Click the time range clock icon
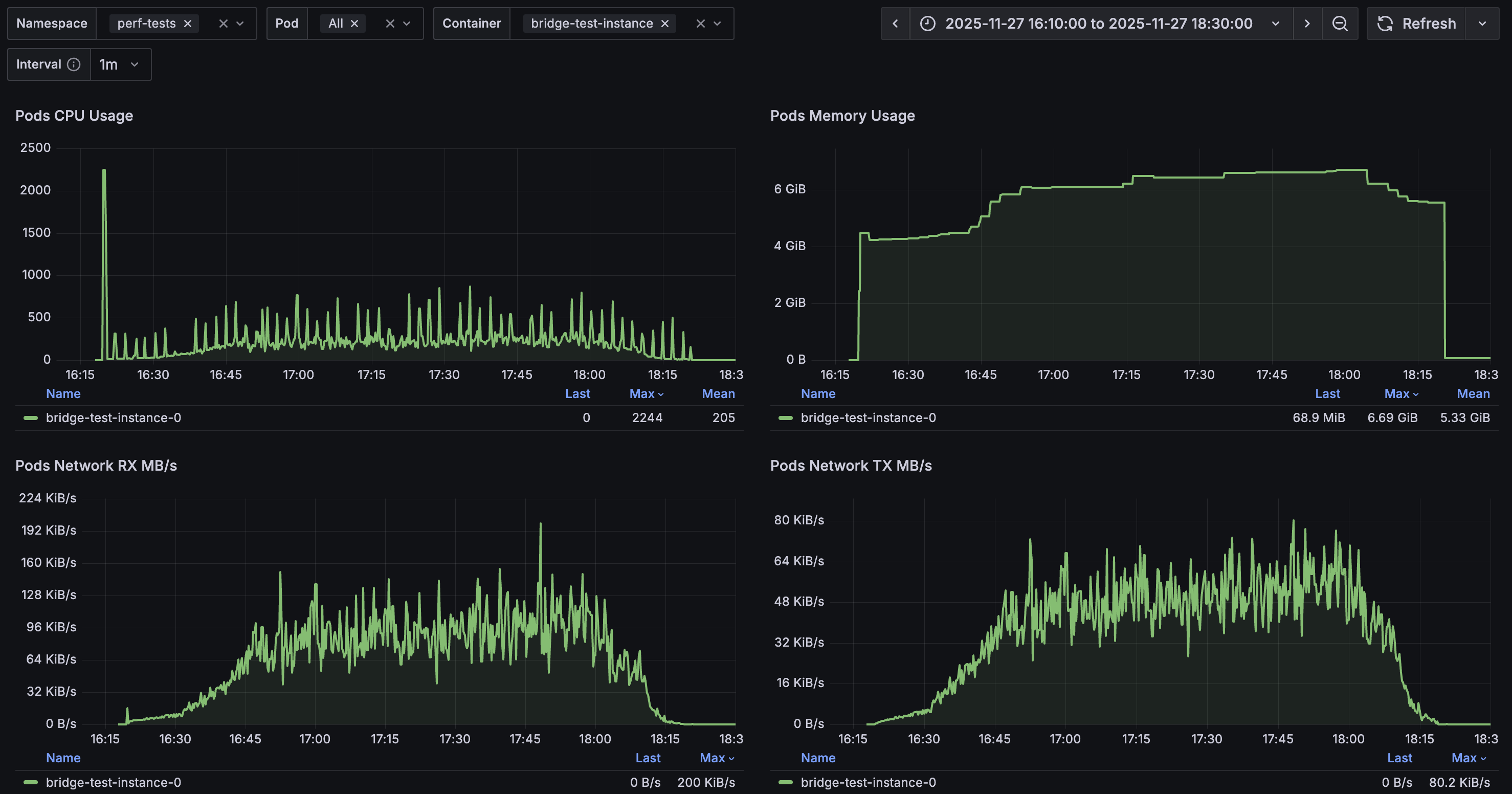This screenshot has width=1512, height=794. [926, 24]
